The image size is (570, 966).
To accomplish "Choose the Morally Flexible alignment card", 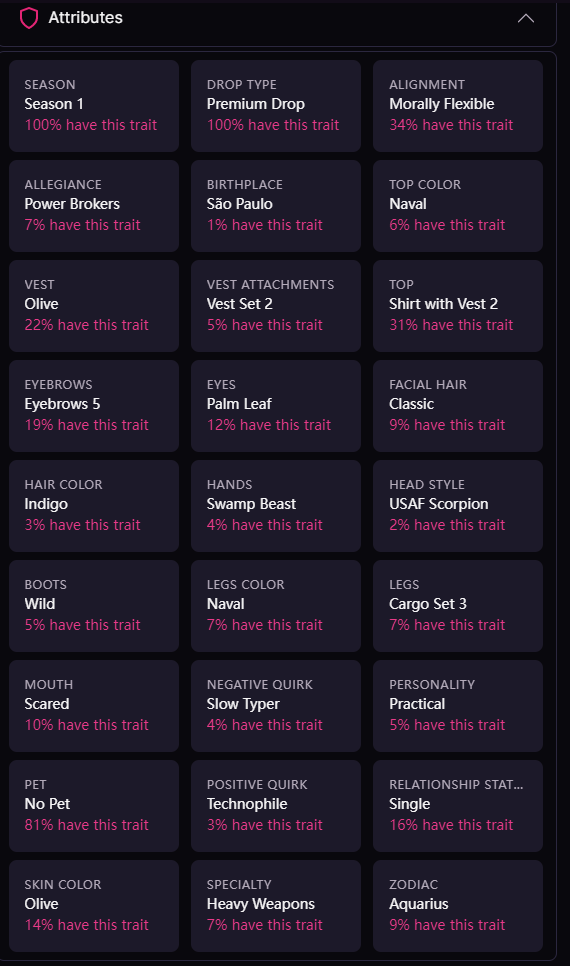I will pyautogui.click(x=458, y=106).
